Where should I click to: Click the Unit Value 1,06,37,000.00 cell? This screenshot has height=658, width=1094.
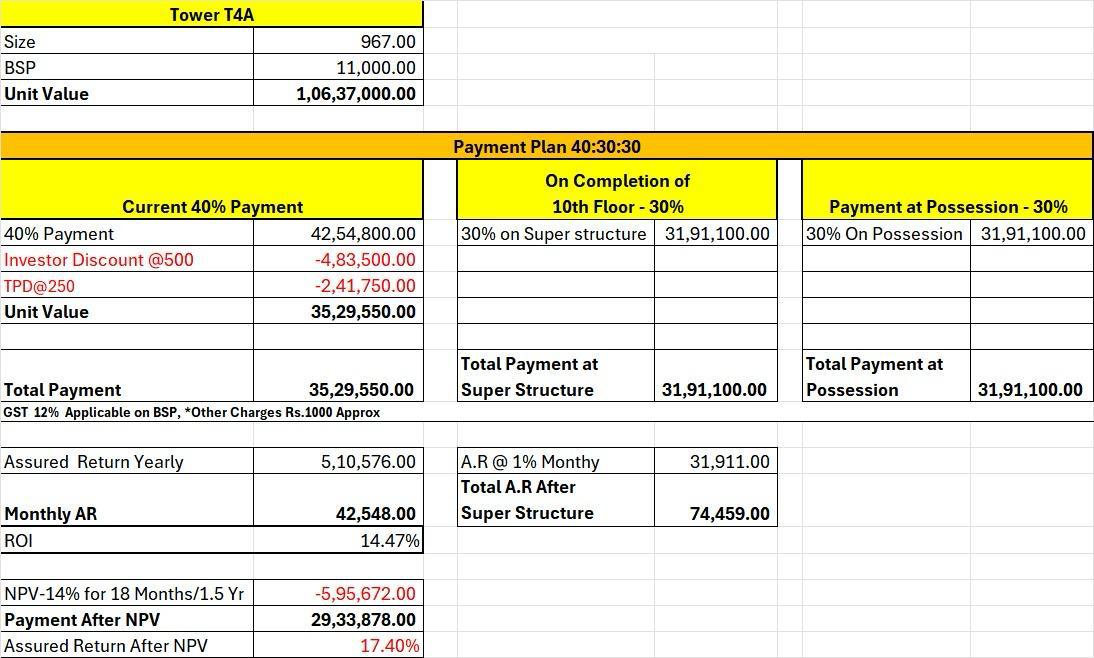(338, 94)
